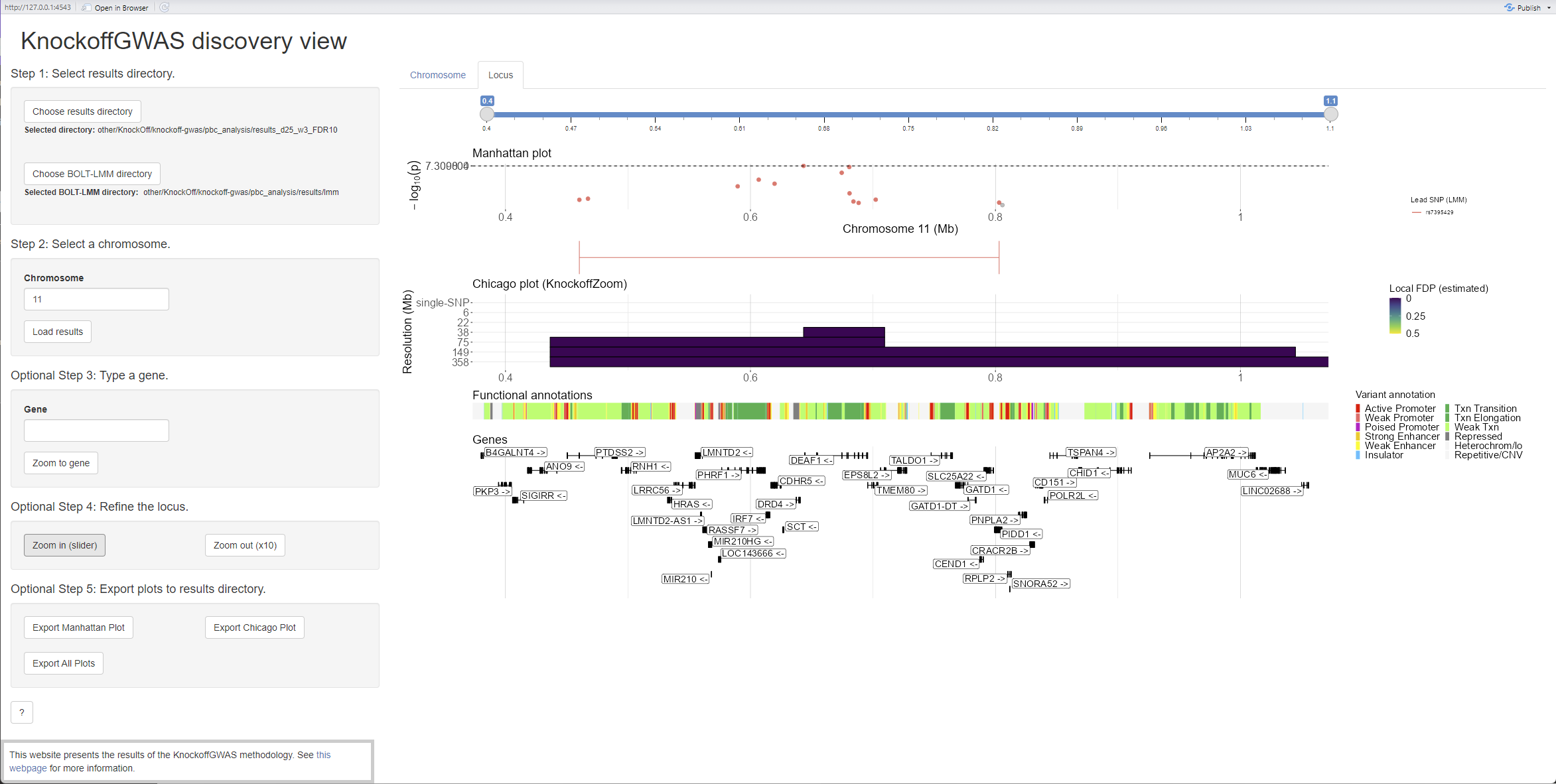Click the Export All Plots button
The image size is (1556, 784).
[64, 663]
